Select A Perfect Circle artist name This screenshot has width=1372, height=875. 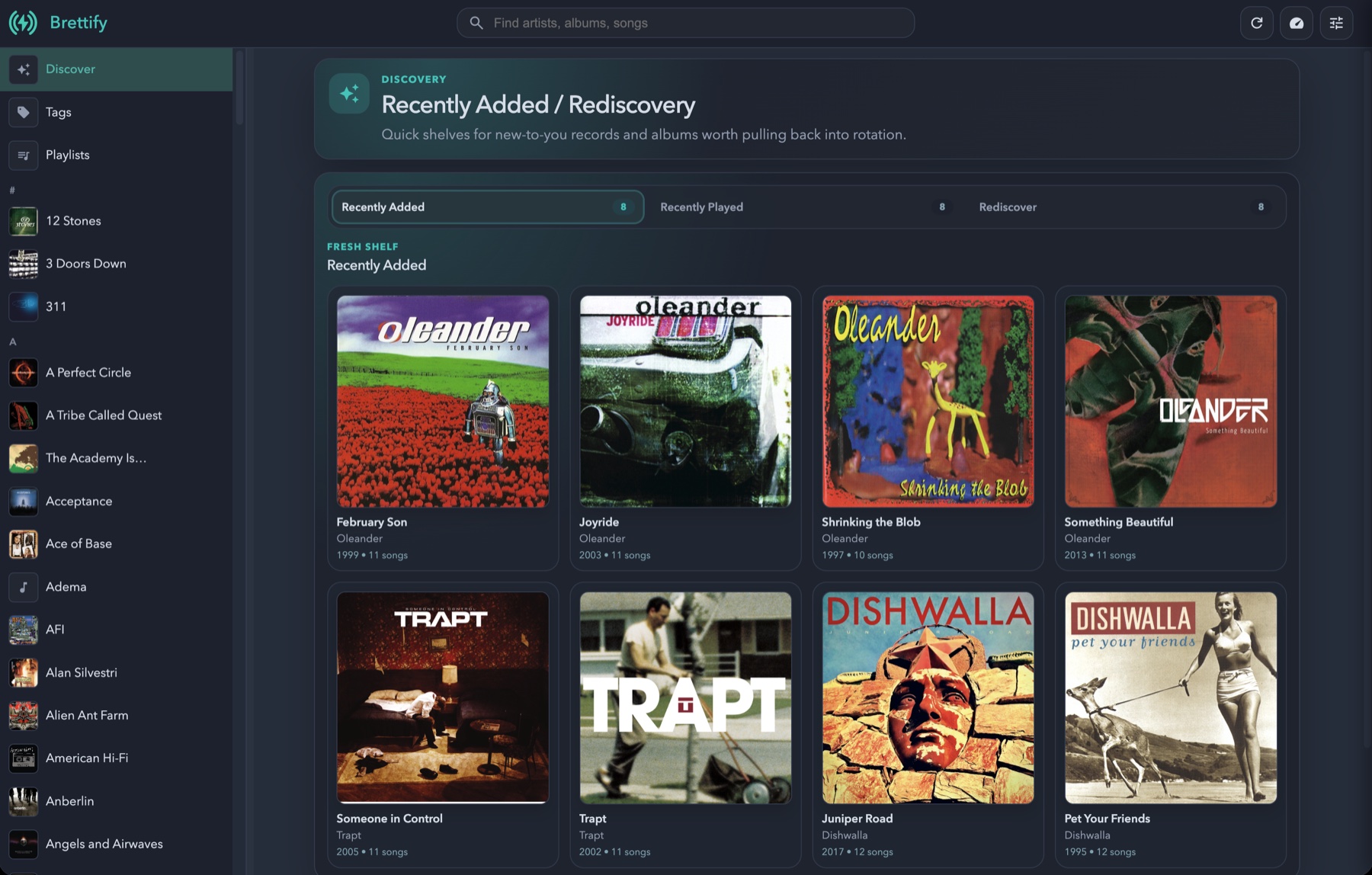coord(88,373)
